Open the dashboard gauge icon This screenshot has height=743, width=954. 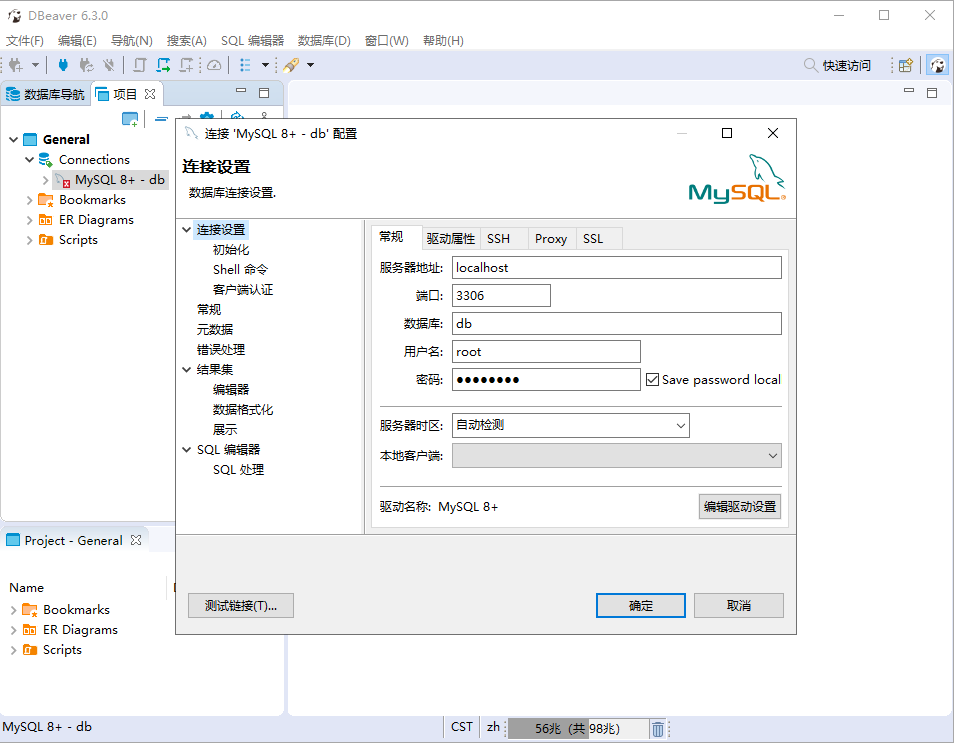(x=214, y=65)
